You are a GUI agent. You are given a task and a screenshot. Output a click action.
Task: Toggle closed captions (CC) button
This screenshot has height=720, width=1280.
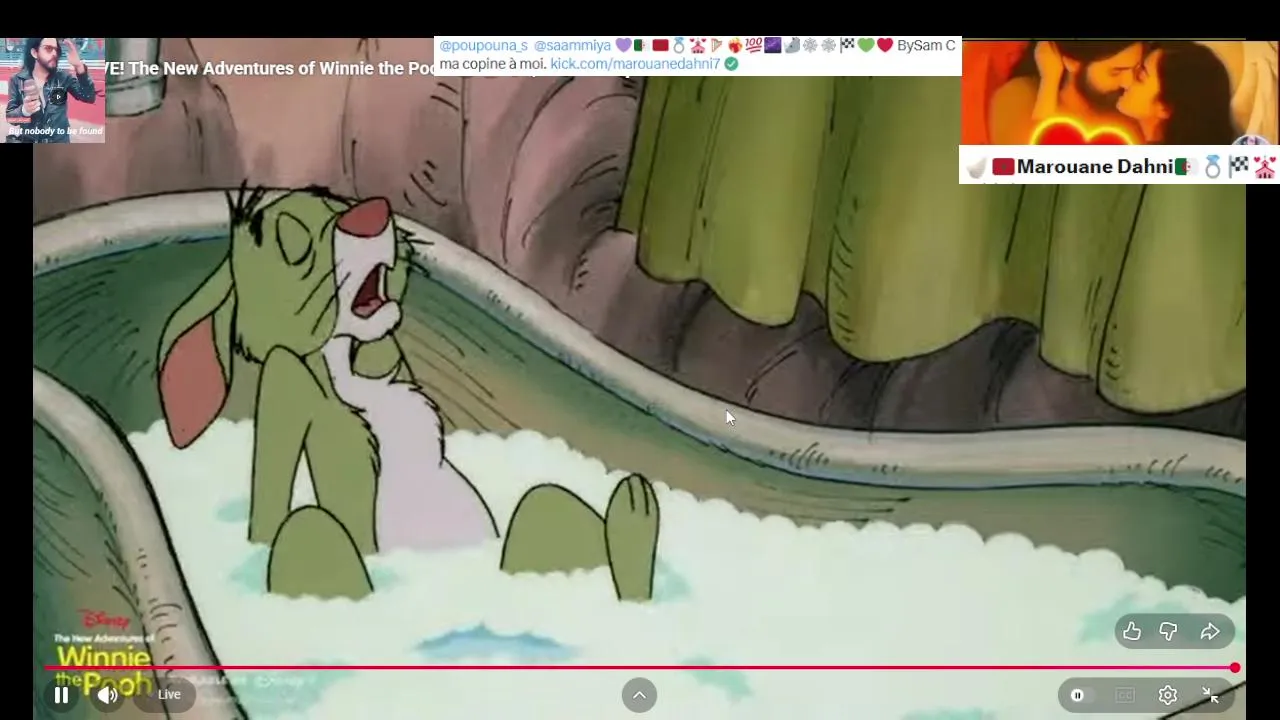click(1124, 695)
